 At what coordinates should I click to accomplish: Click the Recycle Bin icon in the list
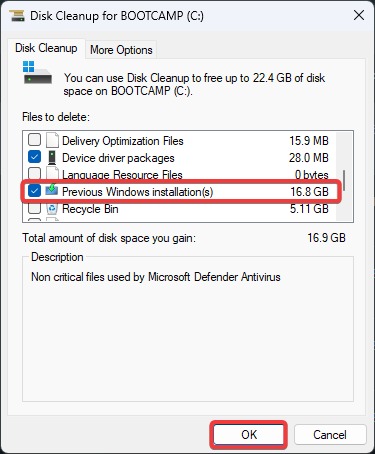click(52, 209)
